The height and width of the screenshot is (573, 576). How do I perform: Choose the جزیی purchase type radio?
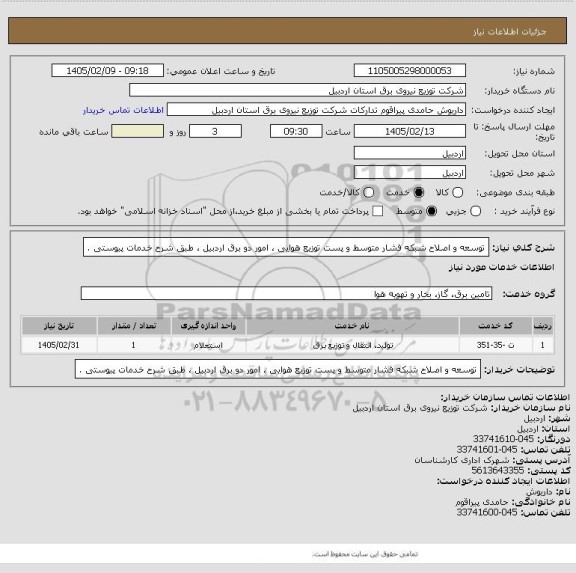pyautogui.click(x=475, y=211)
